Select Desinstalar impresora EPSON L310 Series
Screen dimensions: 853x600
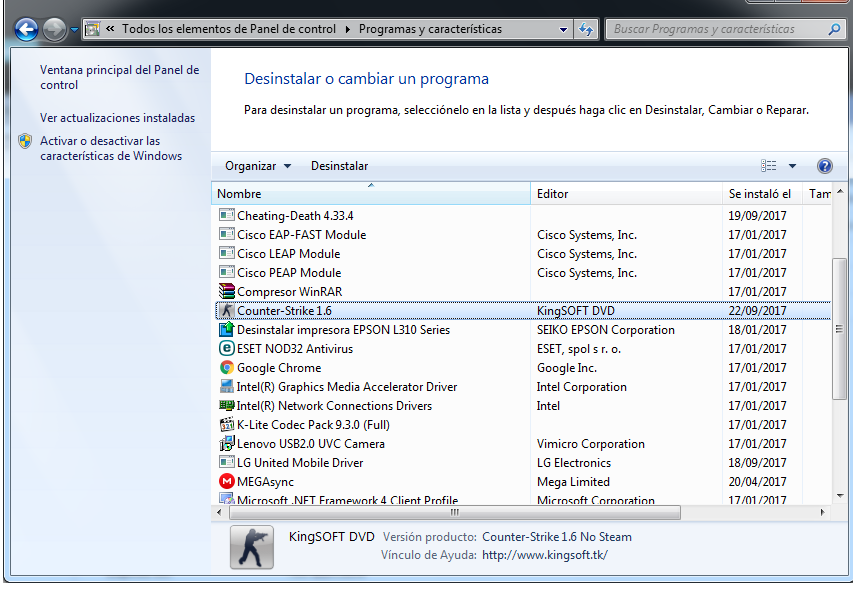point(344,330)
